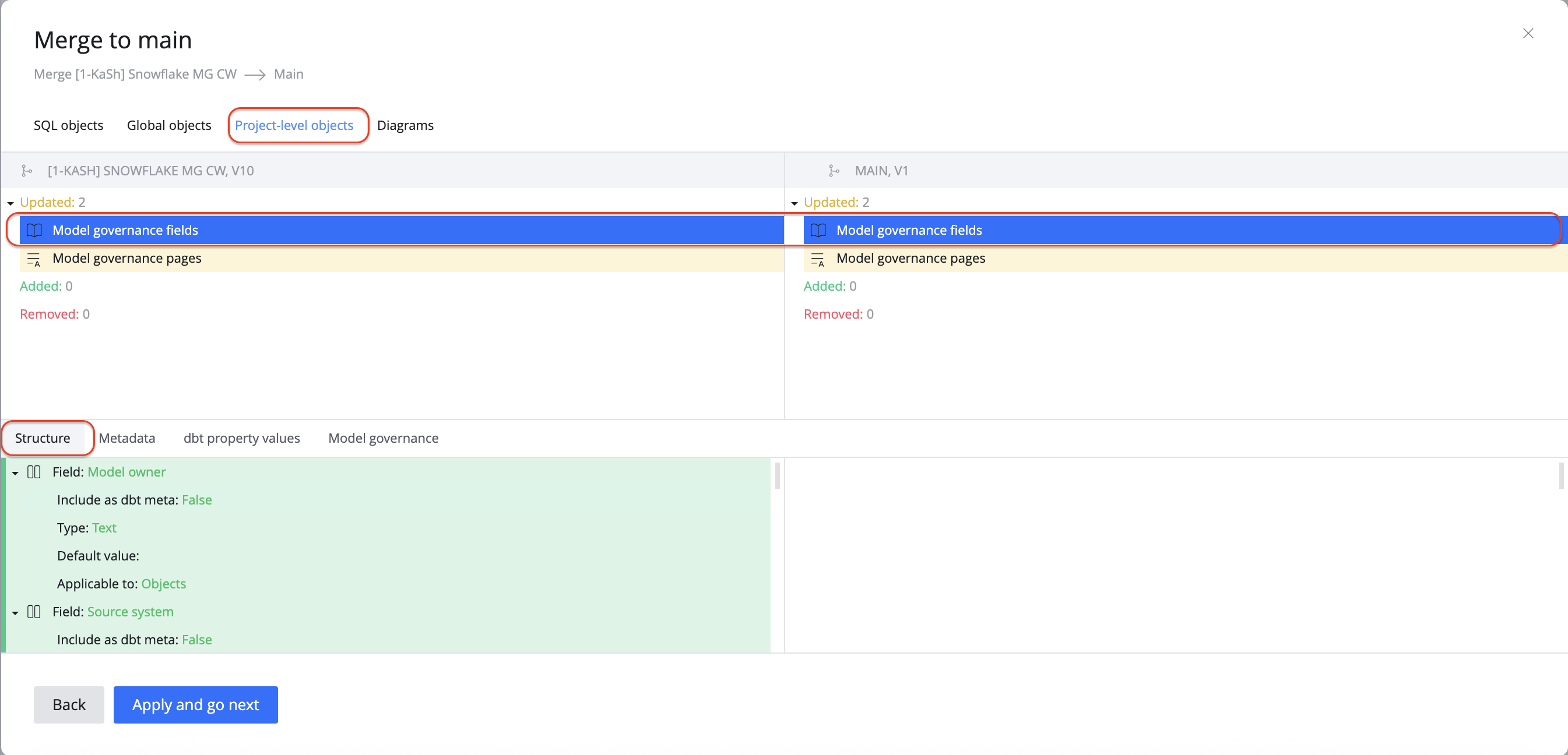Collapse the left Updated: 2 group
Viewport: 1568px width, 755px height.
coord(10,203)
